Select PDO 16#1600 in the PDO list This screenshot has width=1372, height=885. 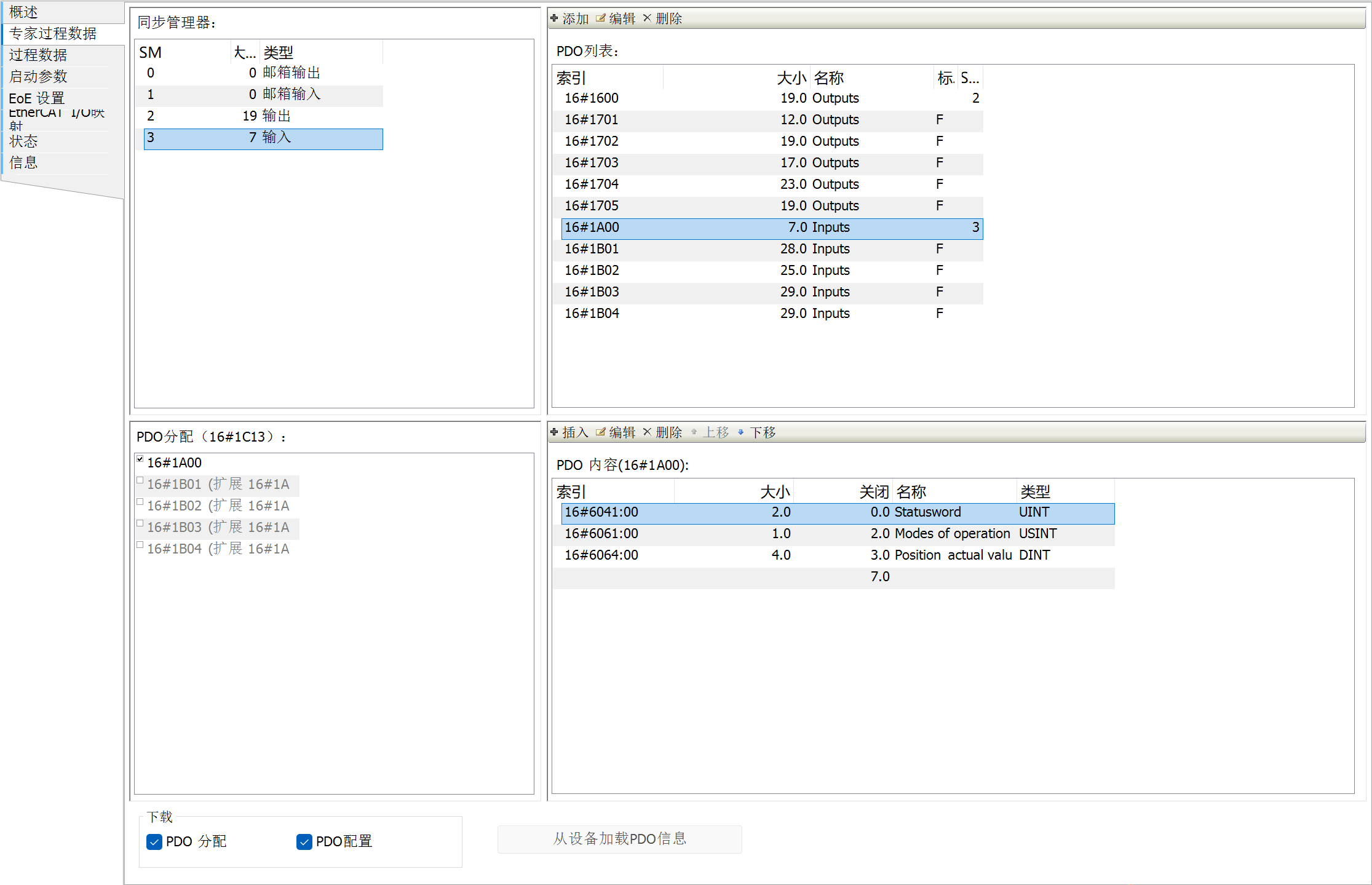coord(772,98)
